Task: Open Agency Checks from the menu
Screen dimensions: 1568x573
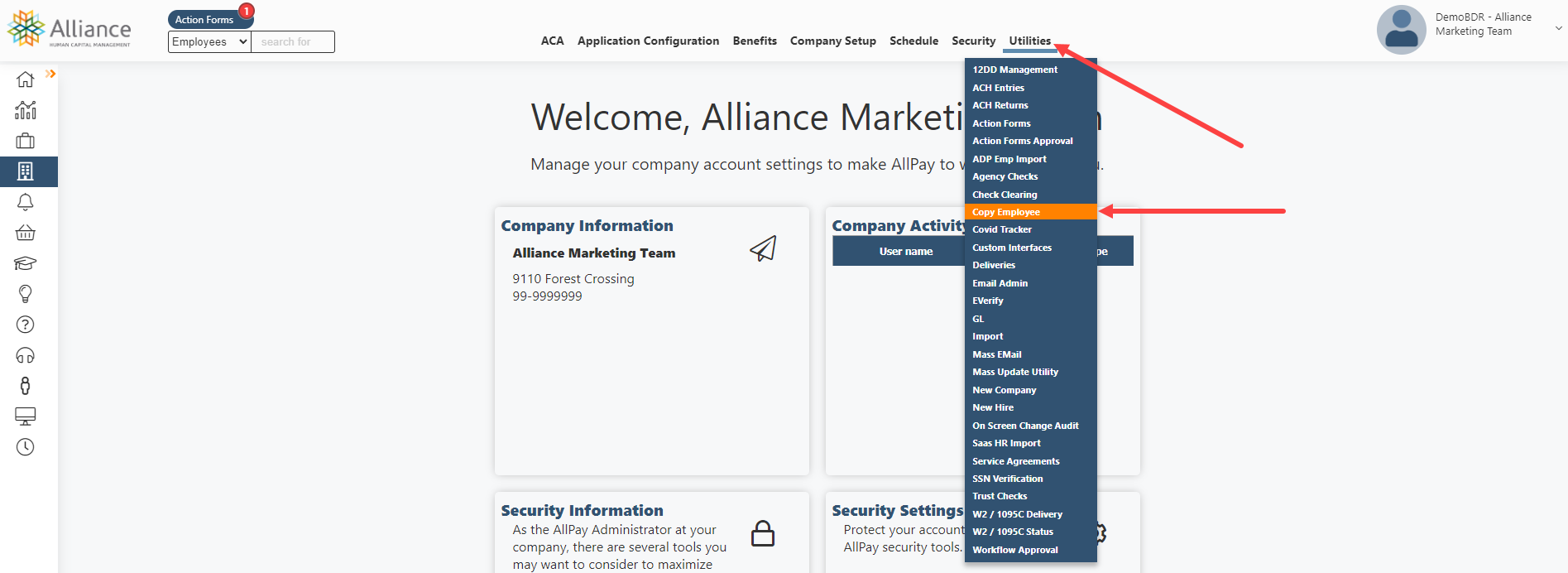Action: [x=1031, y=176]
